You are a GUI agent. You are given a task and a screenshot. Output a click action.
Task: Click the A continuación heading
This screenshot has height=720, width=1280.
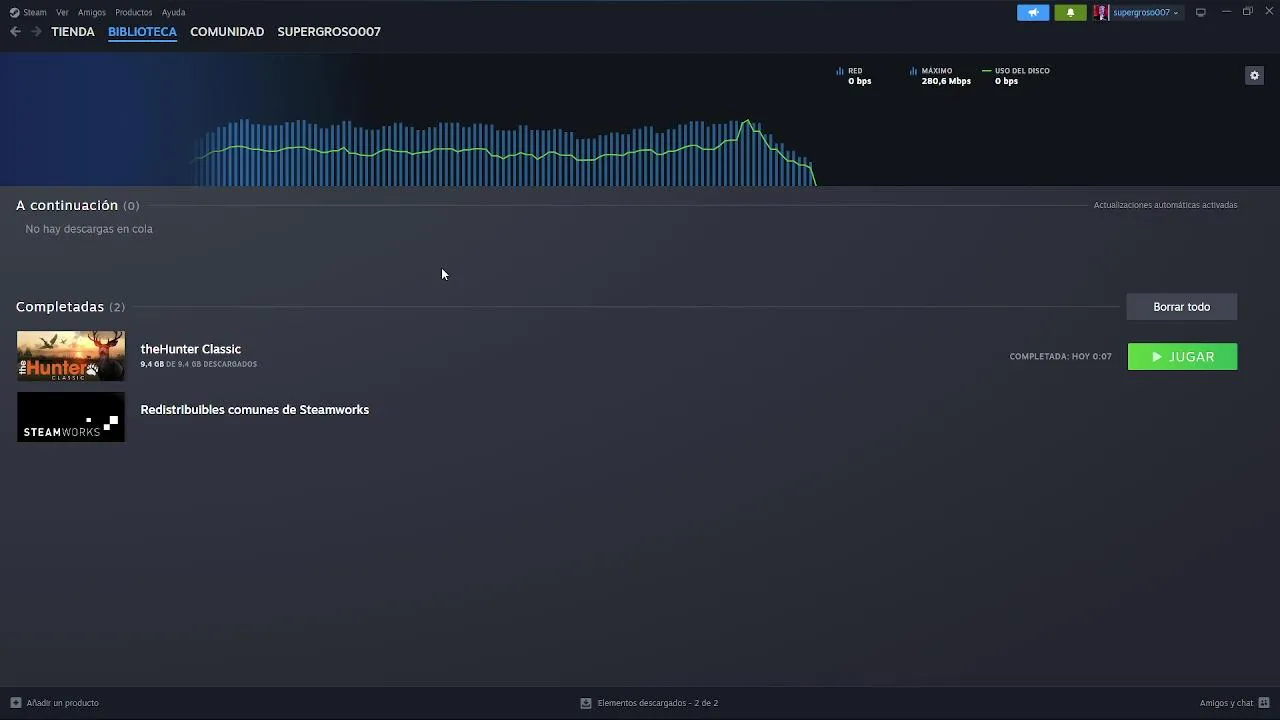point(67,205)
